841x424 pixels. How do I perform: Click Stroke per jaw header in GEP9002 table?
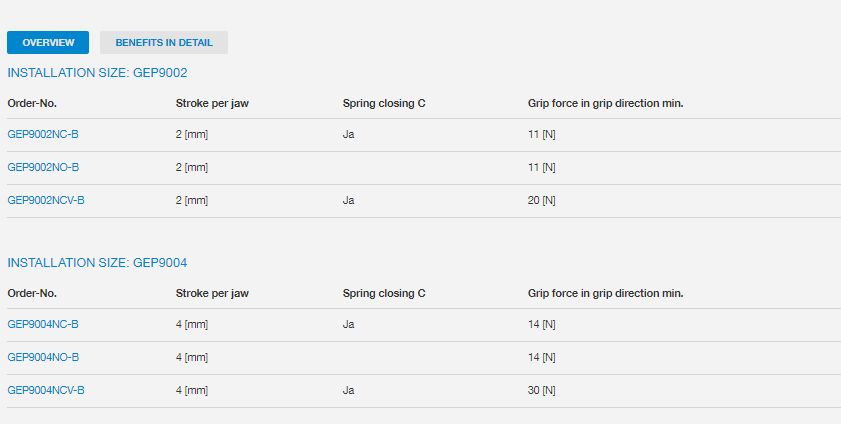[x=212, y=103]
